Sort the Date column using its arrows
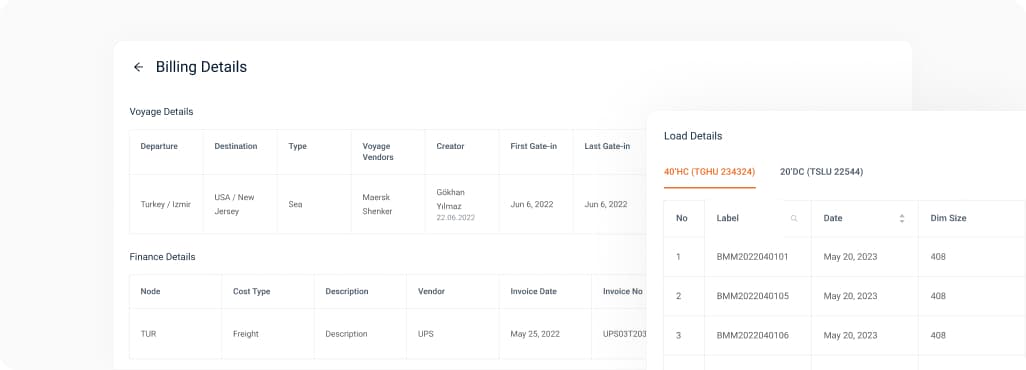 (902, 219)
